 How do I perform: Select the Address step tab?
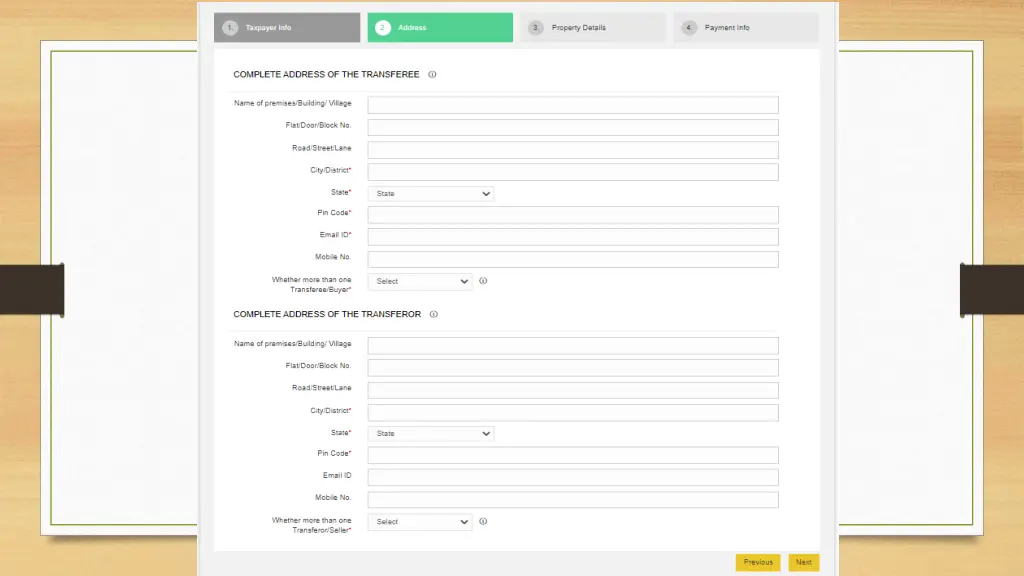coord(440,27)
